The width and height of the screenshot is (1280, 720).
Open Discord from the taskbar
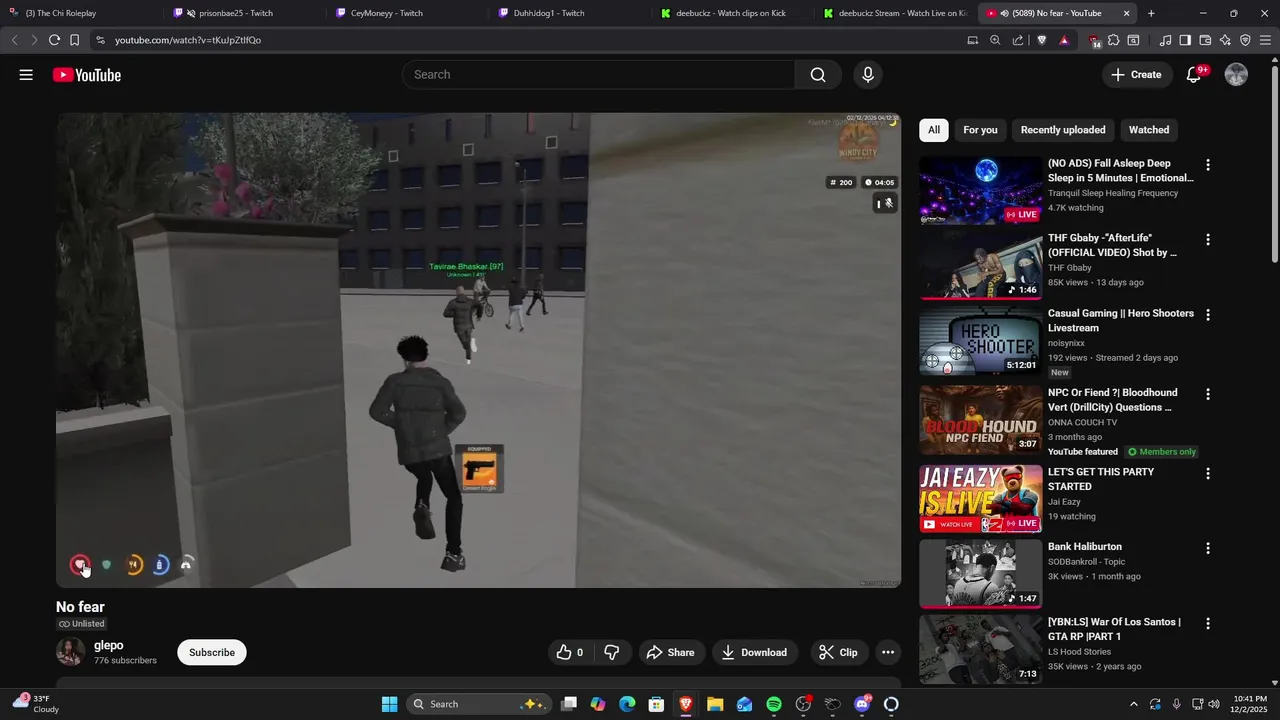click(862, 704)
